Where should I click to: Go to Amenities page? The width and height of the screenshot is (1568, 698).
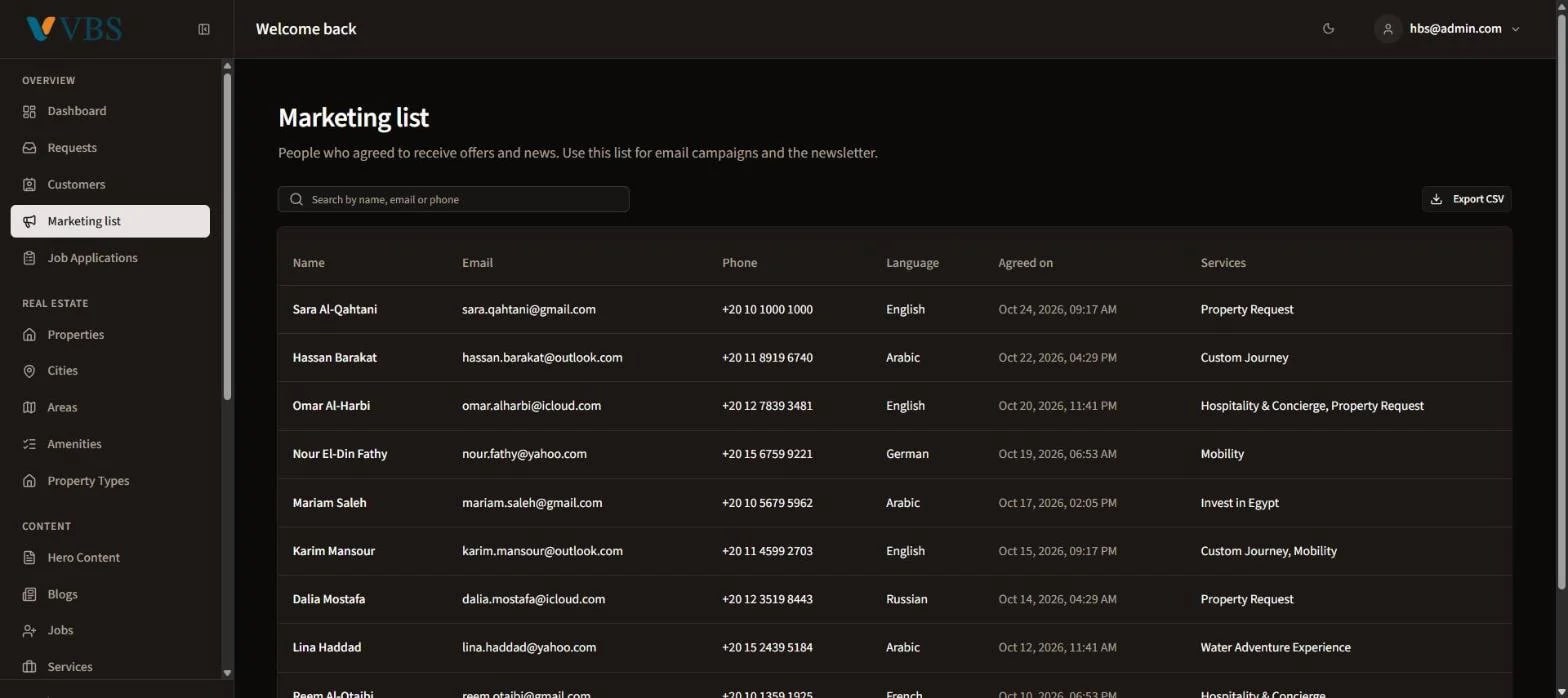tap(110, 444)
